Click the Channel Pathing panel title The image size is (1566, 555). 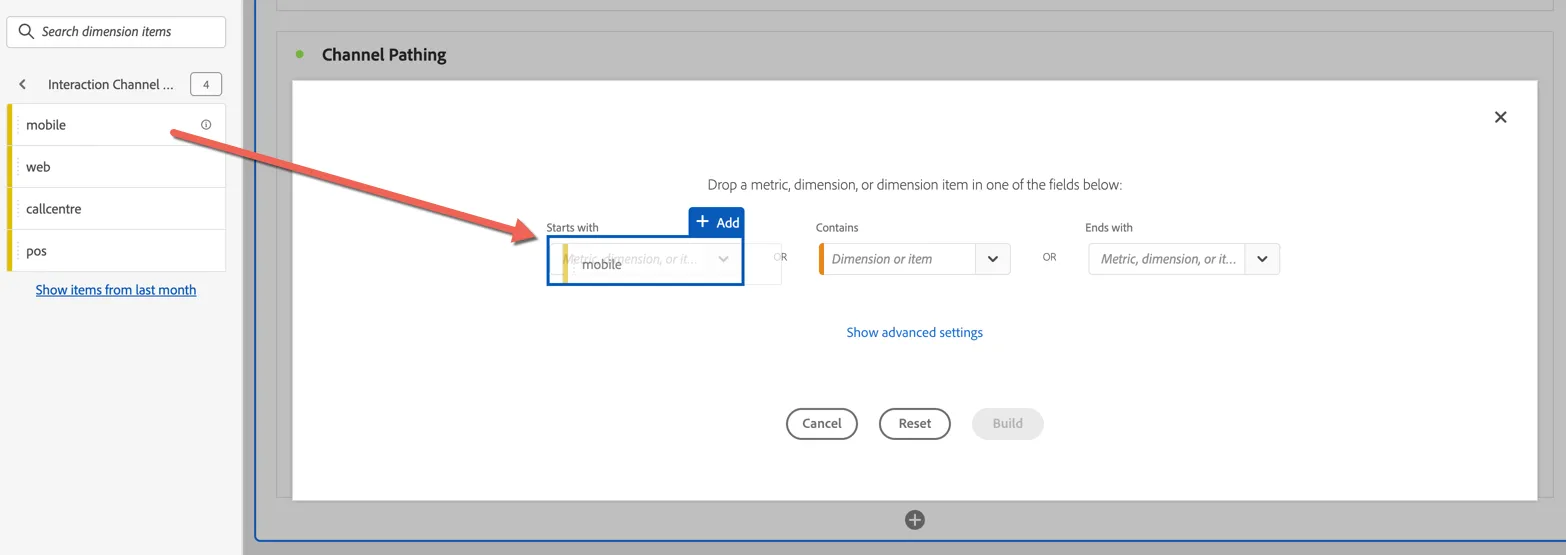click(384, 55)
